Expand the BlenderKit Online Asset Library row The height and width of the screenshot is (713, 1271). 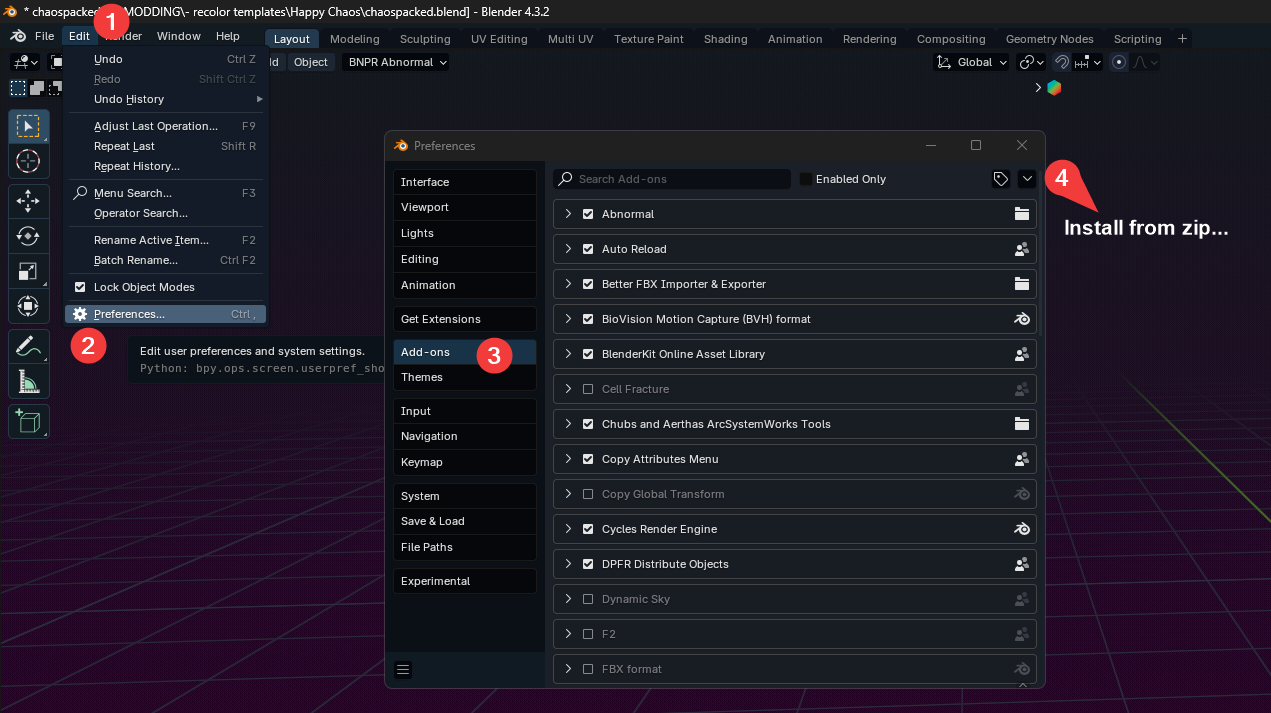(x=568, y=354)
